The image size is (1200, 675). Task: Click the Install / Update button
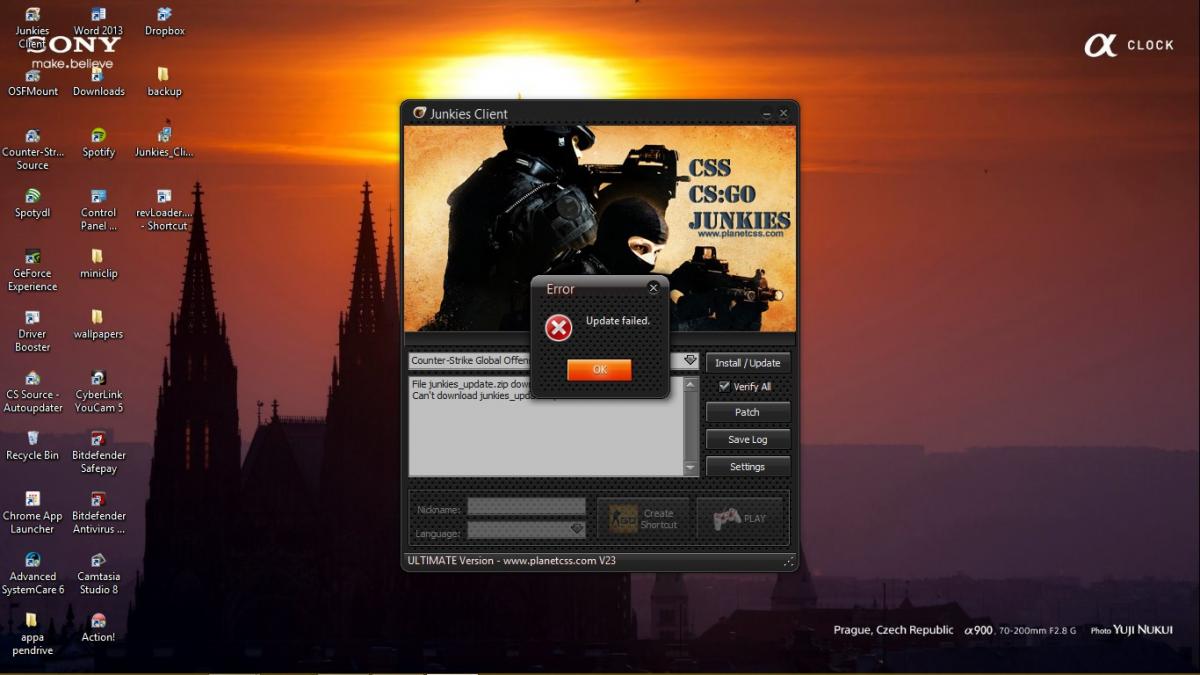(748, 363)
